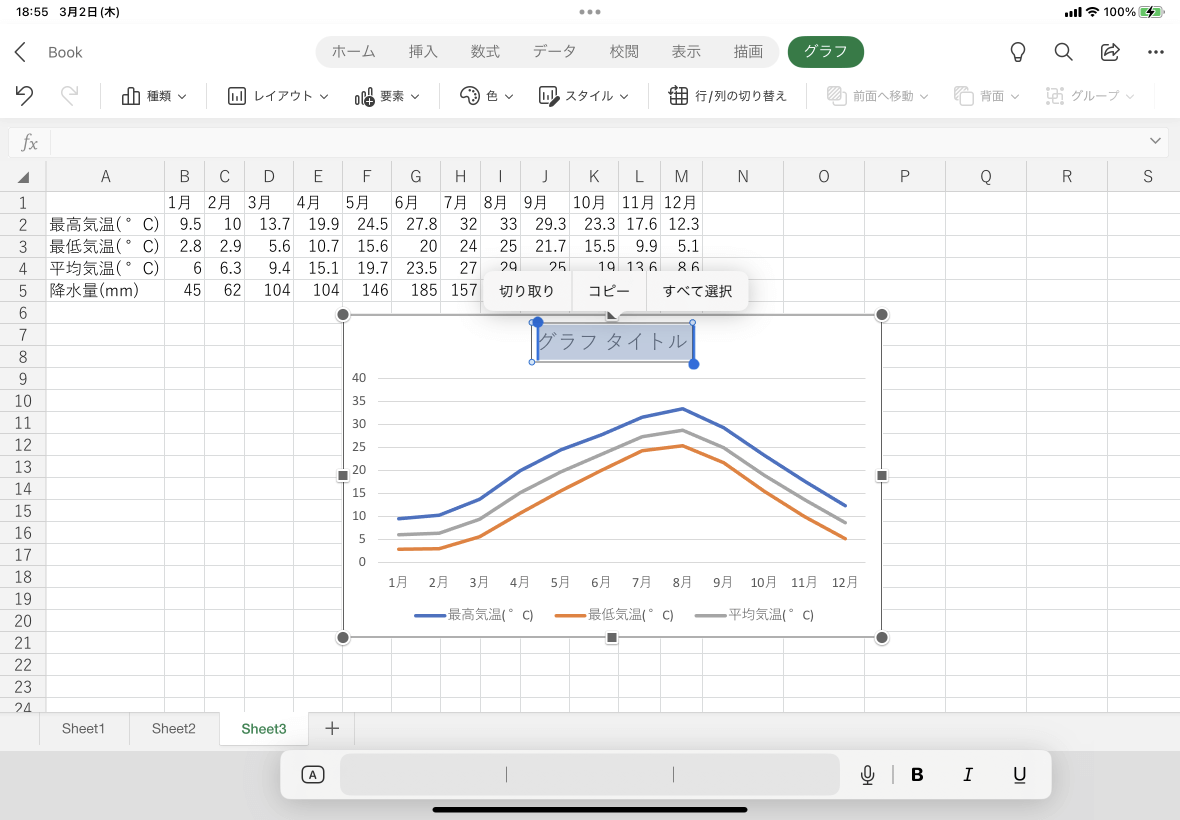
Task: Expand the formula bar chevron
Action: coord(1155,141)
